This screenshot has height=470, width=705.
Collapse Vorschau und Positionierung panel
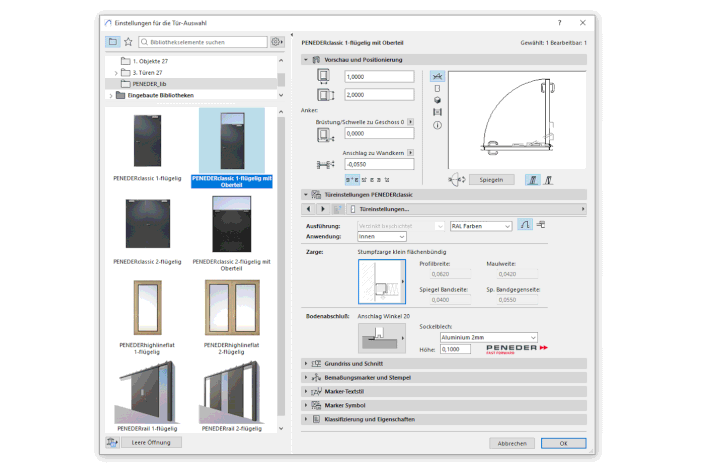pyautogui.click(x=306, y=59)
